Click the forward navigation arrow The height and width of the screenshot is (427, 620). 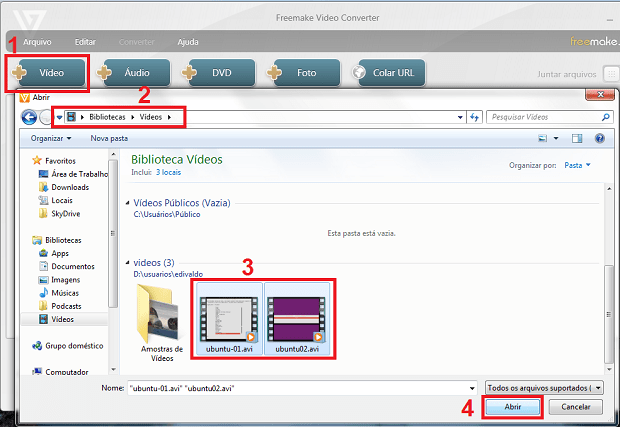click(x=46, y=117)
